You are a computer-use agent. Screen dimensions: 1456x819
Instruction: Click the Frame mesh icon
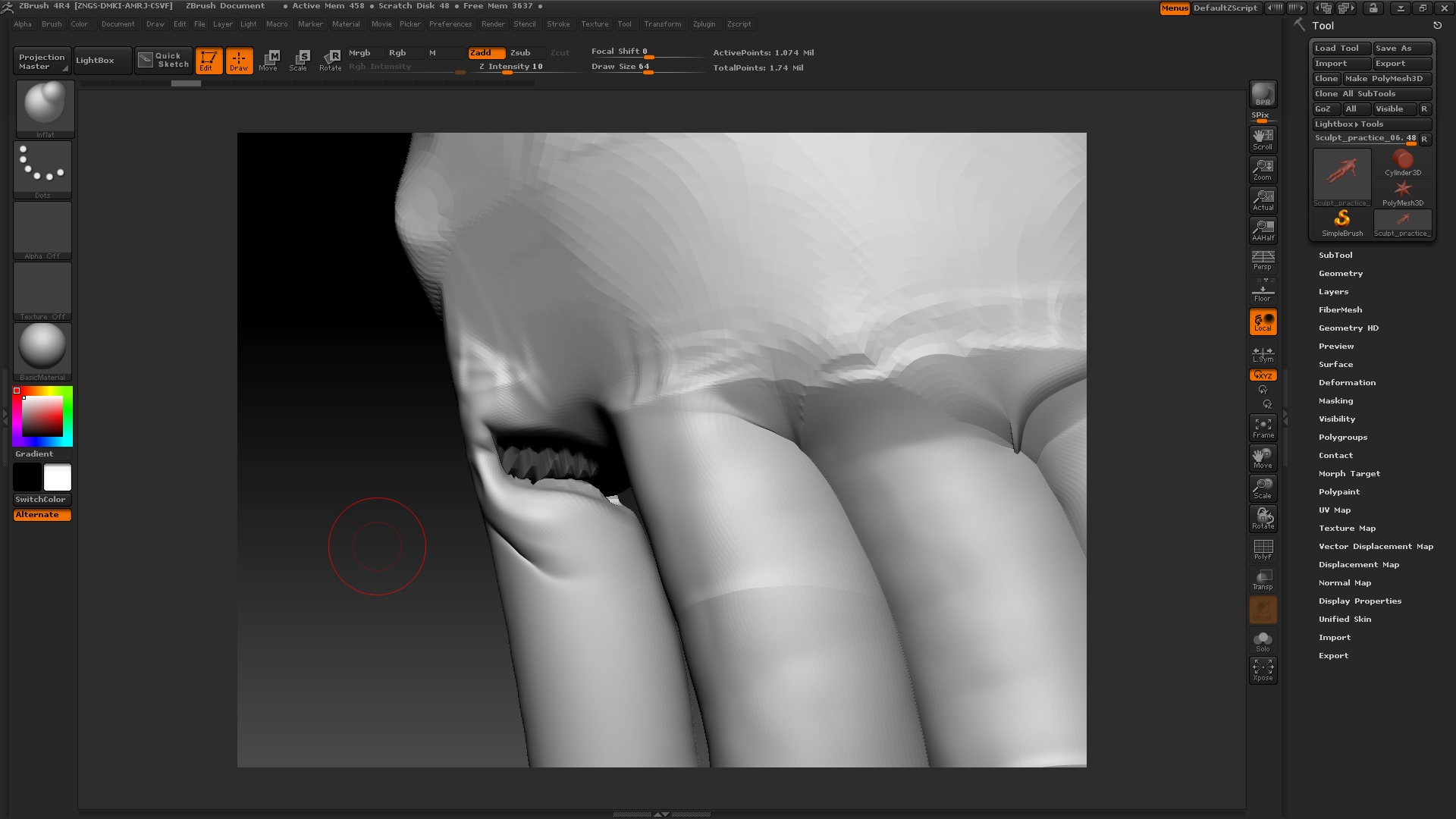(x=1263, y=428)
